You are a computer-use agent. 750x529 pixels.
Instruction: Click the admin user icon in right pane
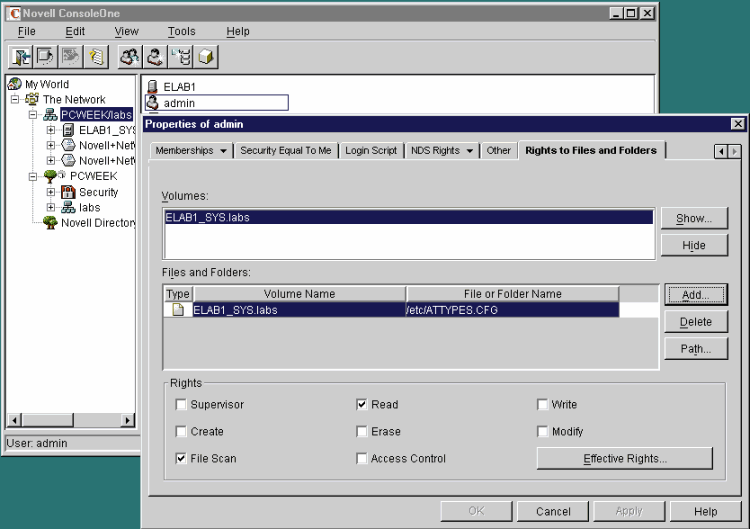pyautogui.click(x=153, y=102)
